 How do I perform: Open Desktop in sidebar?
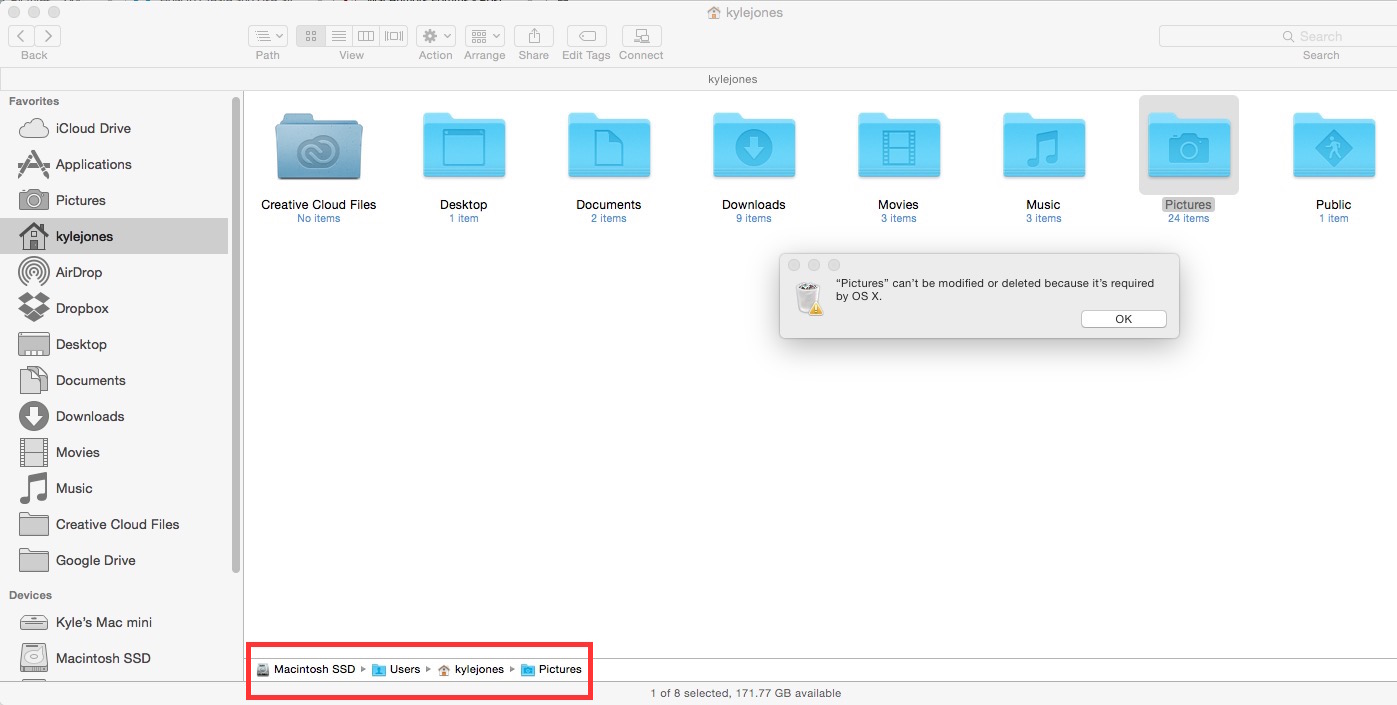pos(114,344)
